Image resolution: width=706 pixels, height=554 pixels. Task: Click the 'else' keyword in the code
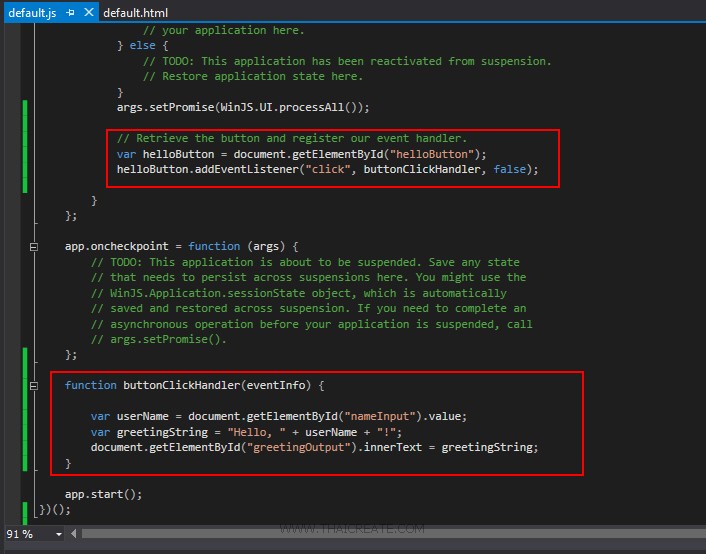(141, 45)
